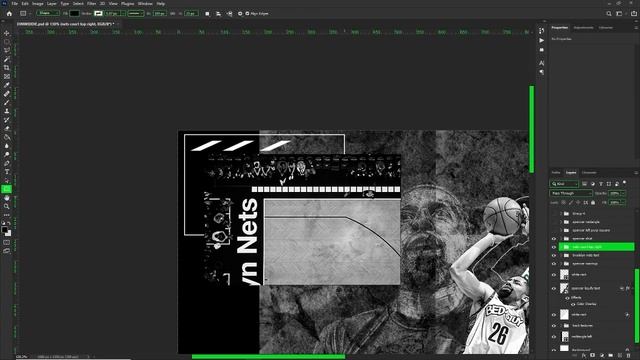Select the Crop tool

click(7, 67)
